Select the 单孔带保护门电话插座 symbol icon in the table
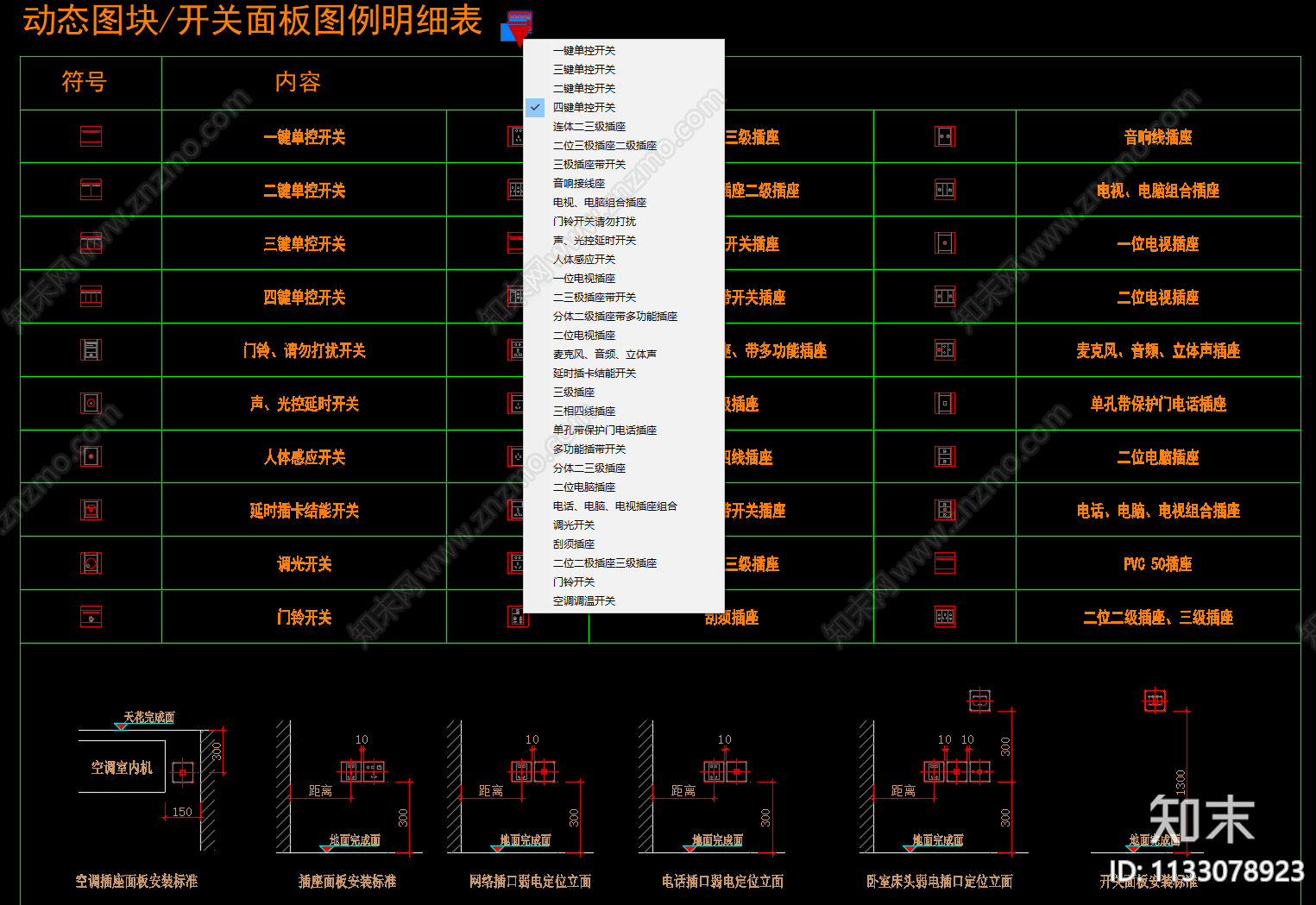 [x=945, y=403]
